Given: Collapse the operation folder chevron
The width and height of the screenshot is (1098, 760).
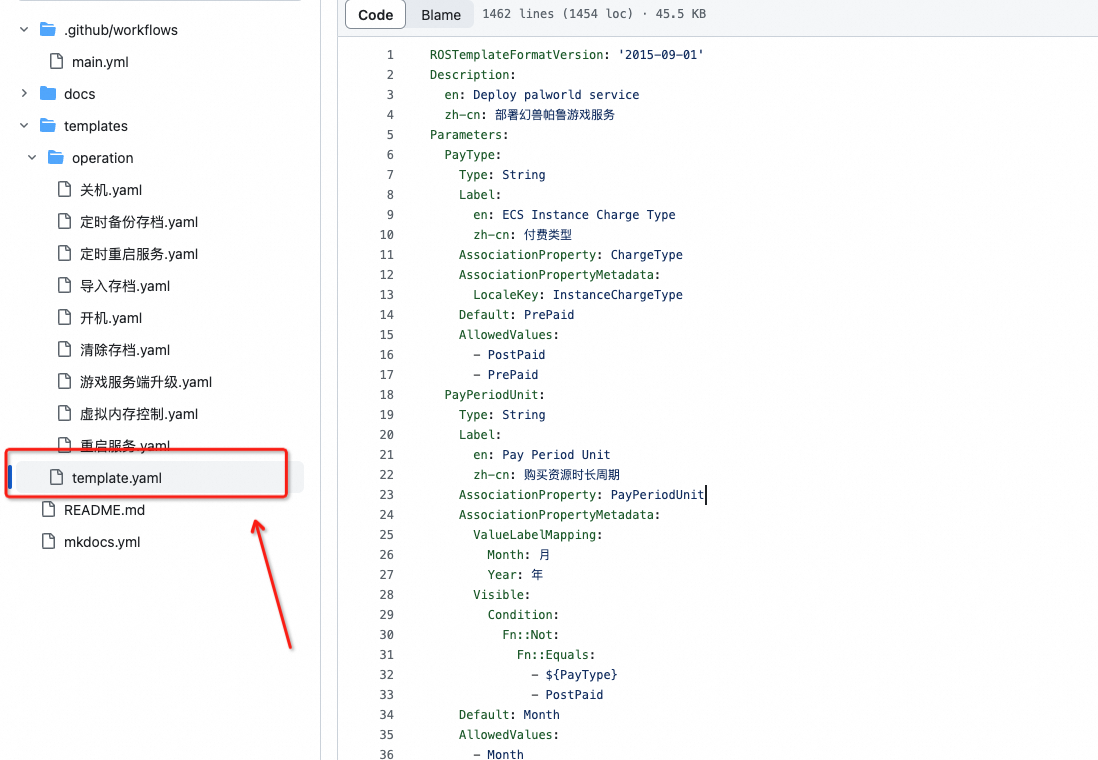Looking at the screenshot, I should 32,158.
